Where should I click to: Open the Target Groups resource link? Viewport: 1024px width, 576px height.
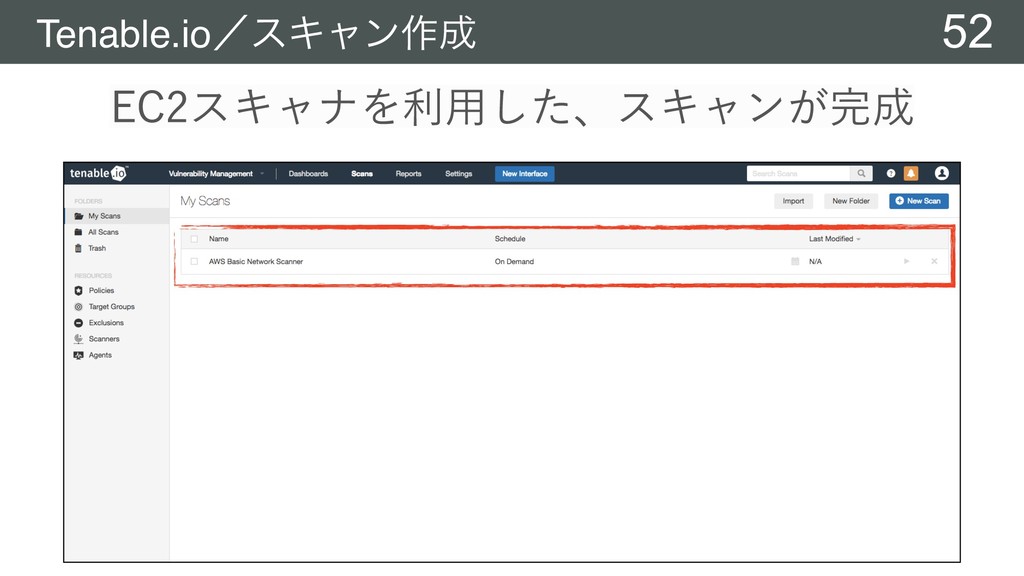[112, 307]
